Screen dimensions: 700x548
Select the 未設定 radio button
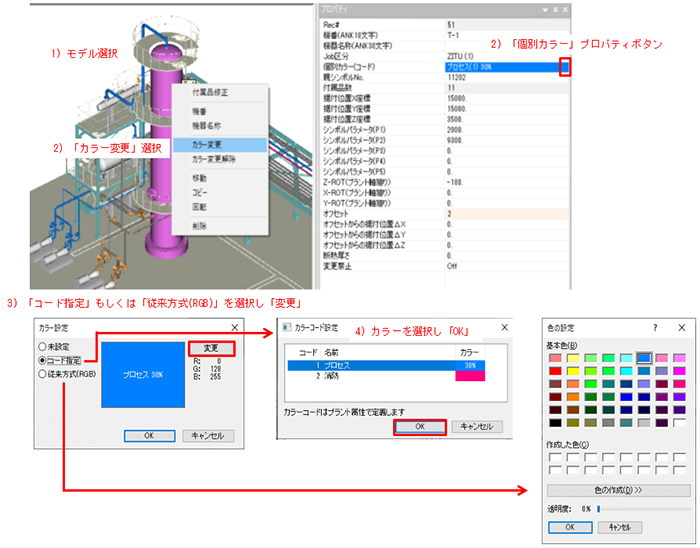point(43,347)
